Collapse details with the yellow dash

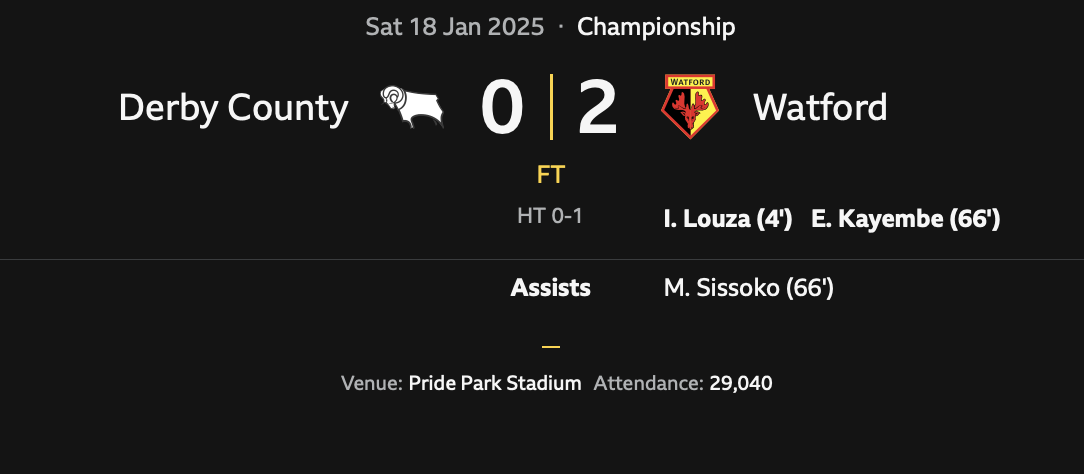point(551,347)
